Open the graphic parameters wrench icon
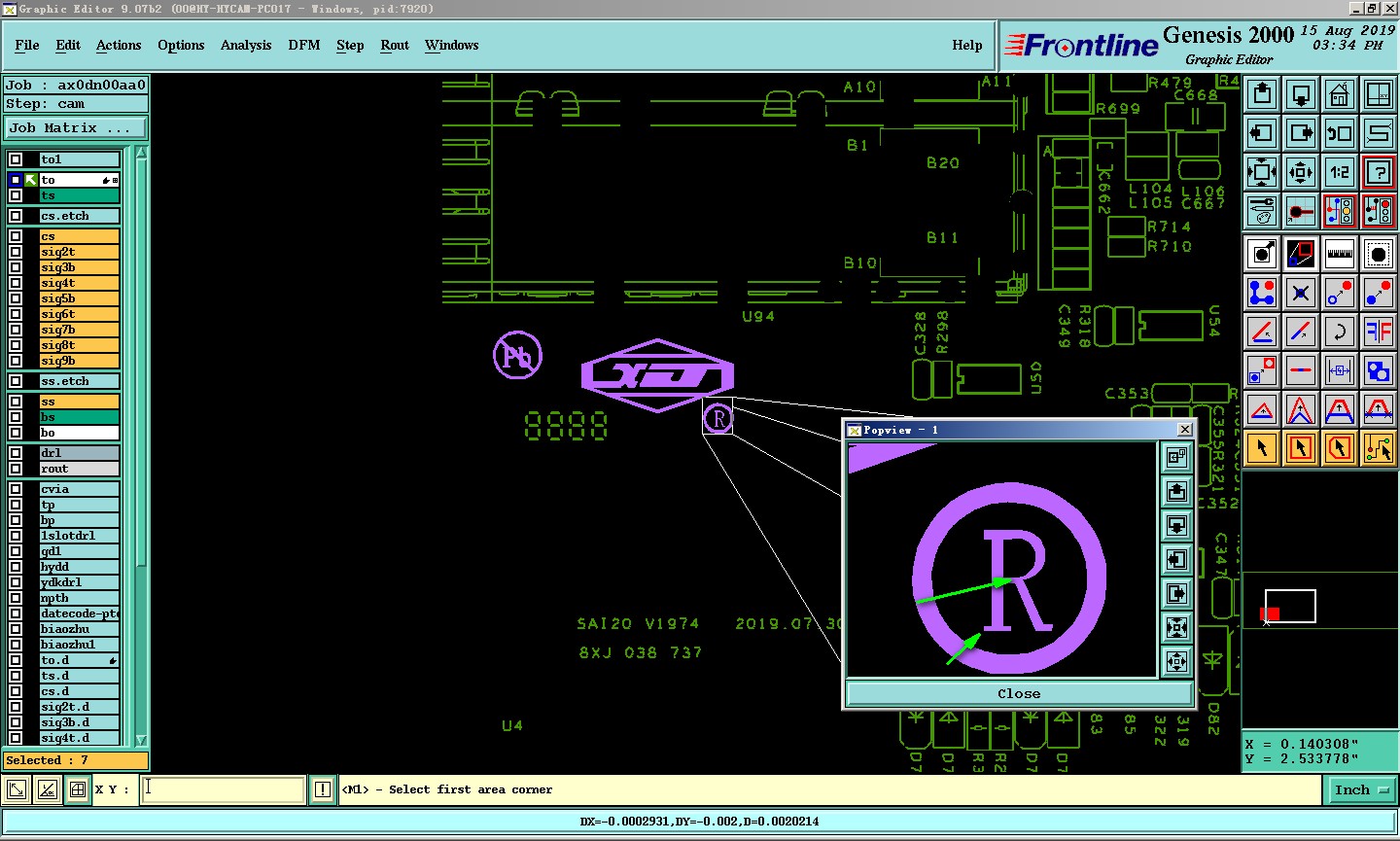 [x=1262, y=211]
